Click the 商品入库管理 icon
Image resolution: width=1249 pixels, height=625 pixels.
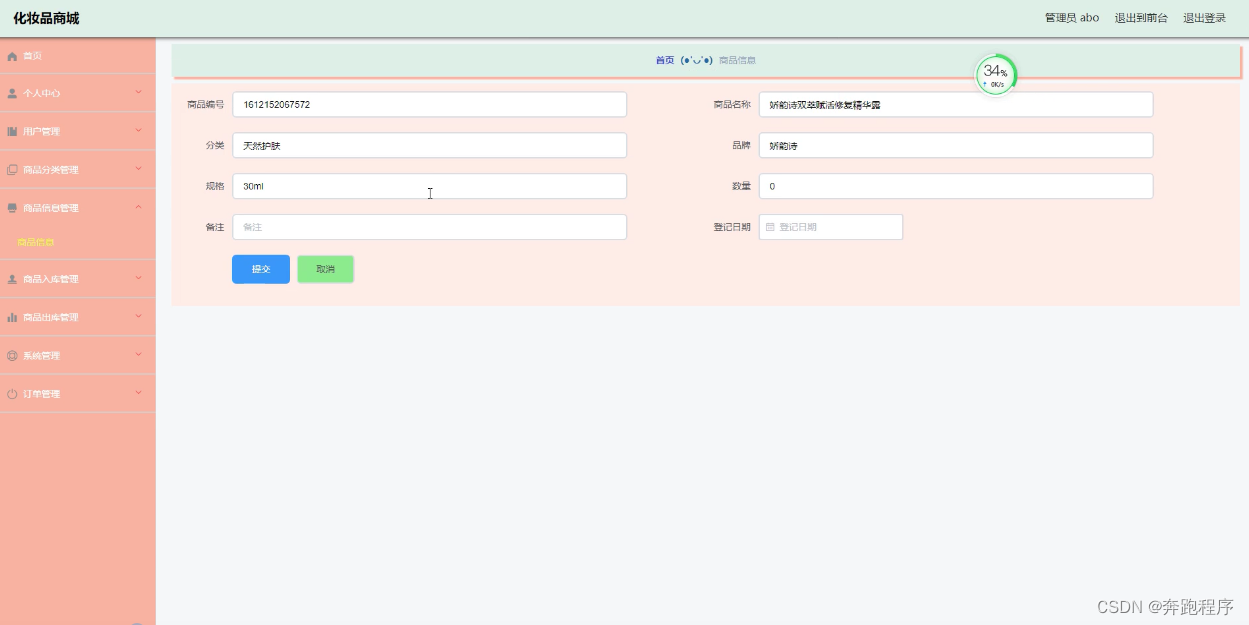[12, 279]
